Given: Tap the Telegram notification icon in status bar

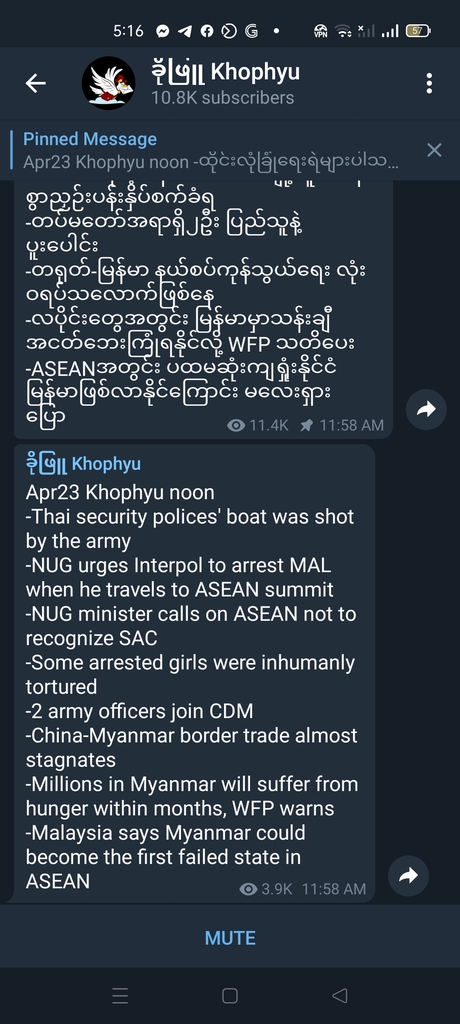Looking at the screenshot, I should (185, 31).
